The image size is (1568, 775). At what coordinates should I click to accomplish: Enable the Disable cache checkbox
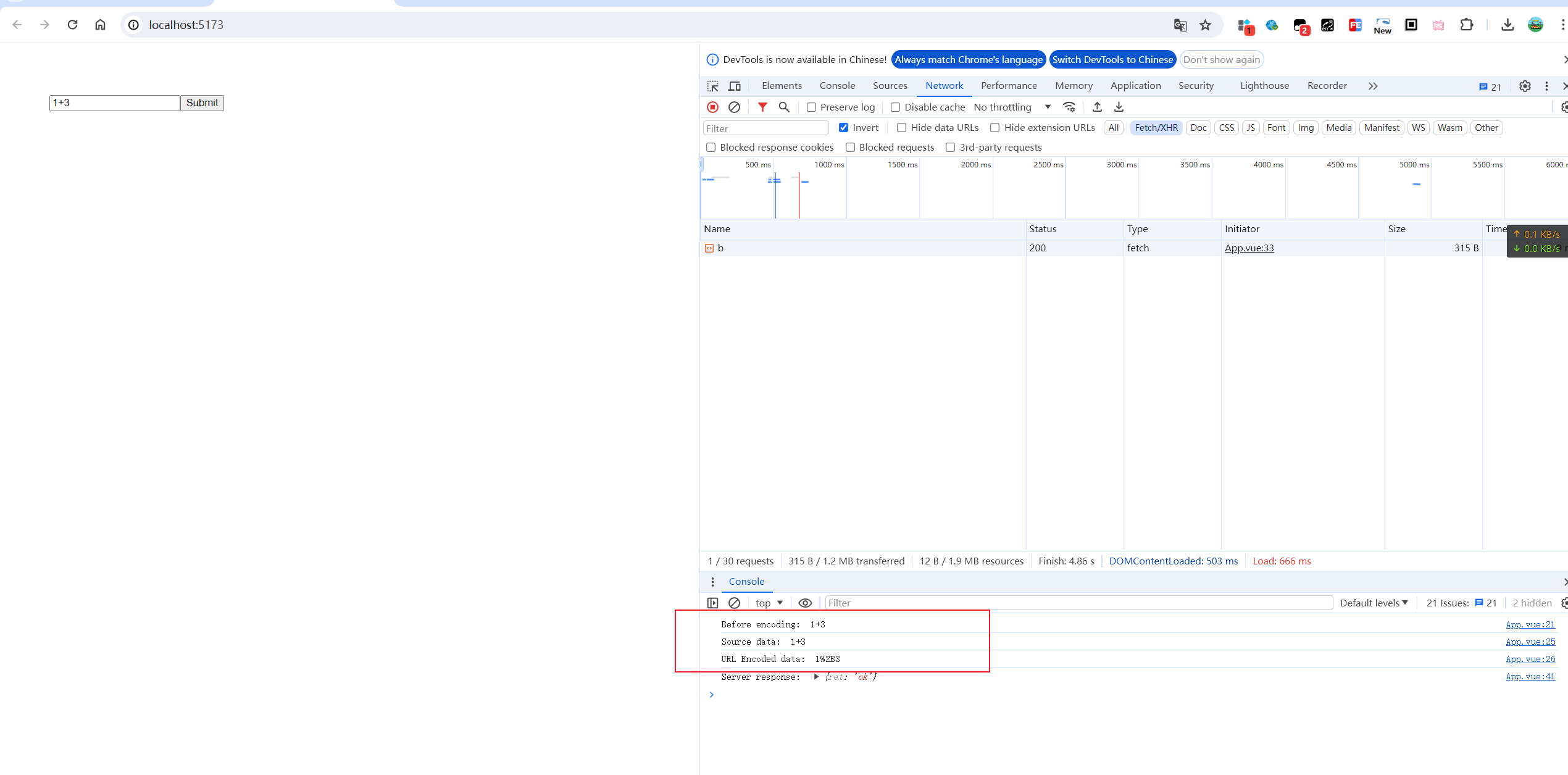coord(895,107)
